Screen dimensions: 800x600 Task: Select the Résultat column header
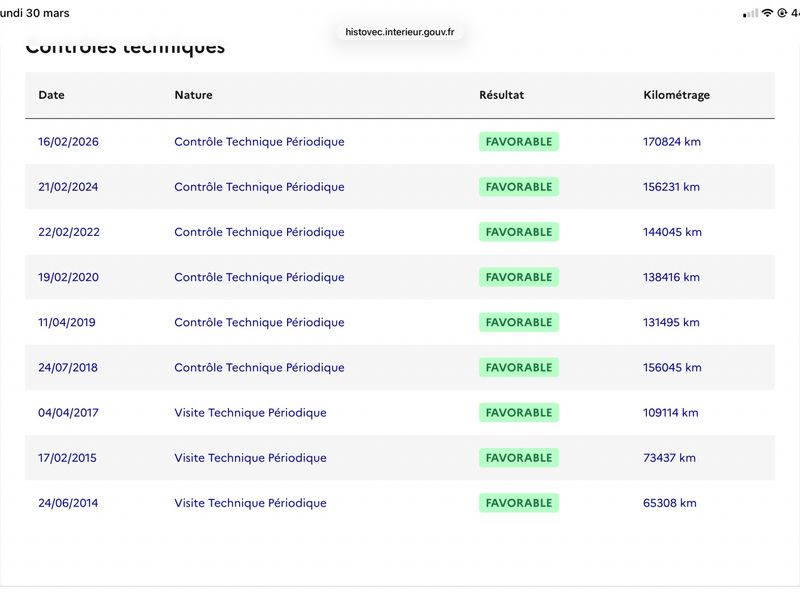click(x=502, y=95)
